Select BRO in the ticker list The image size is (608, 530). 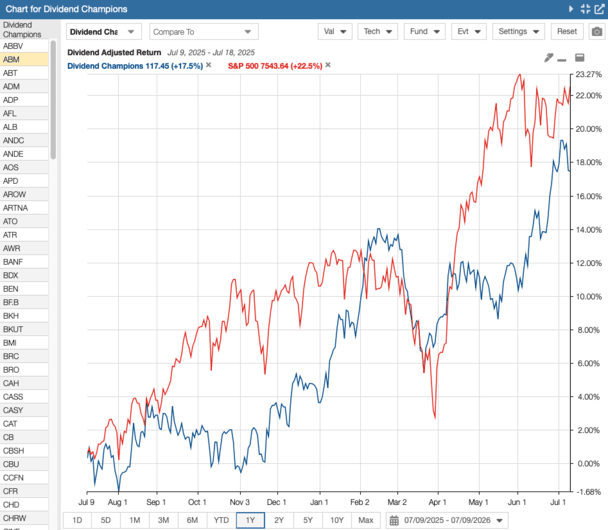click(24, 369)
